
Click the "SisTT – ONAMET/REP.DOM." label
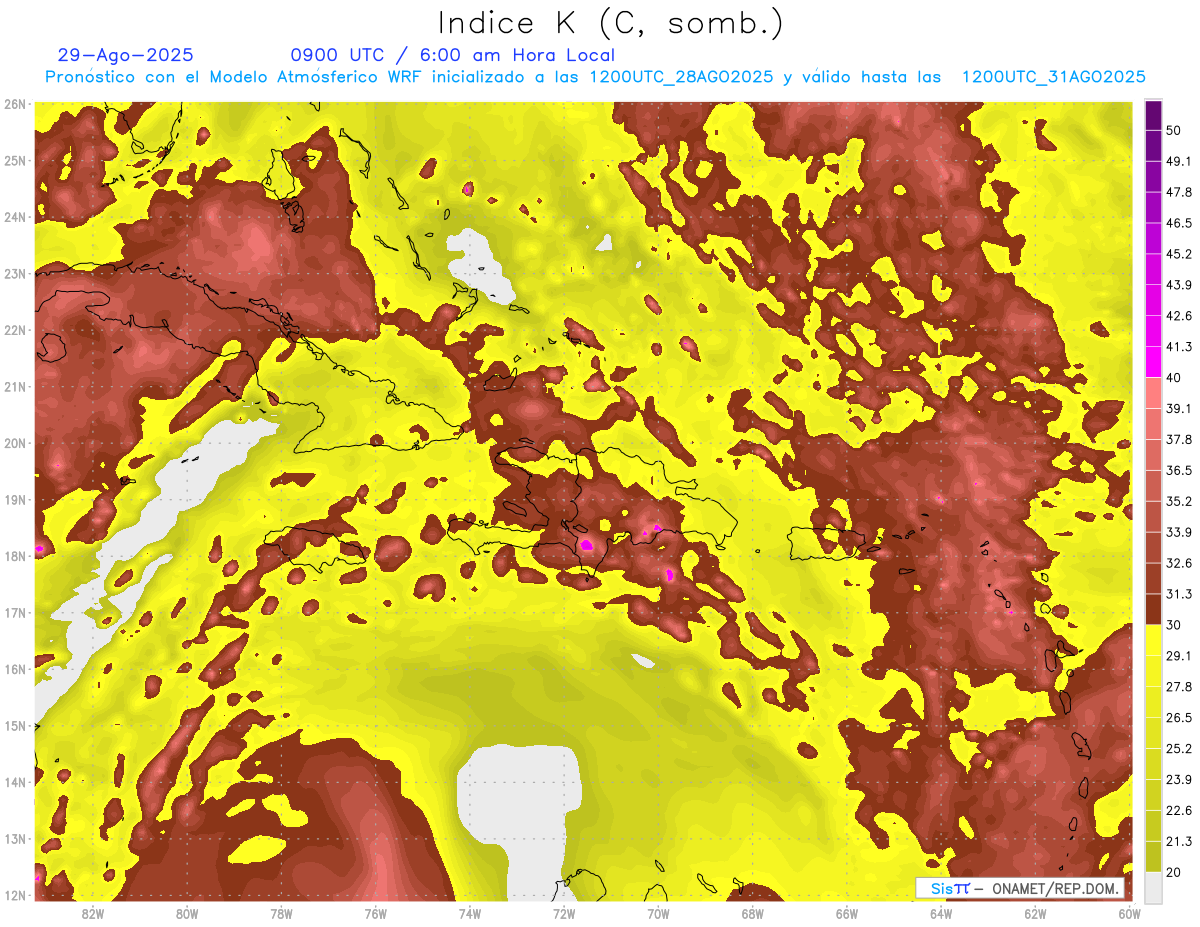(1020, 888)
